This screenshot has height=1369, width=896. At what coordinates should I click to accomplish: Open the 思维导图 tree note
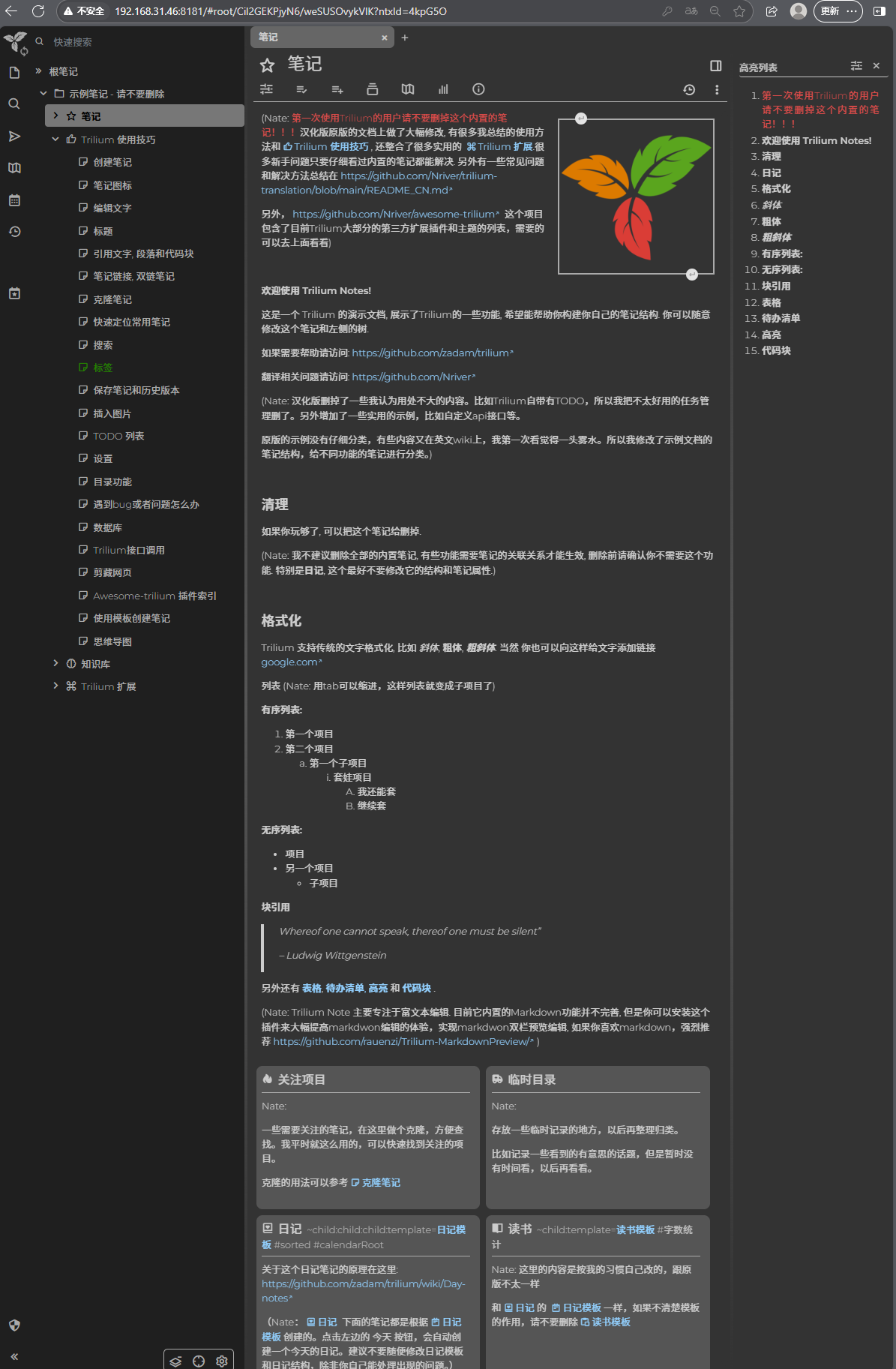pos(112,641)
